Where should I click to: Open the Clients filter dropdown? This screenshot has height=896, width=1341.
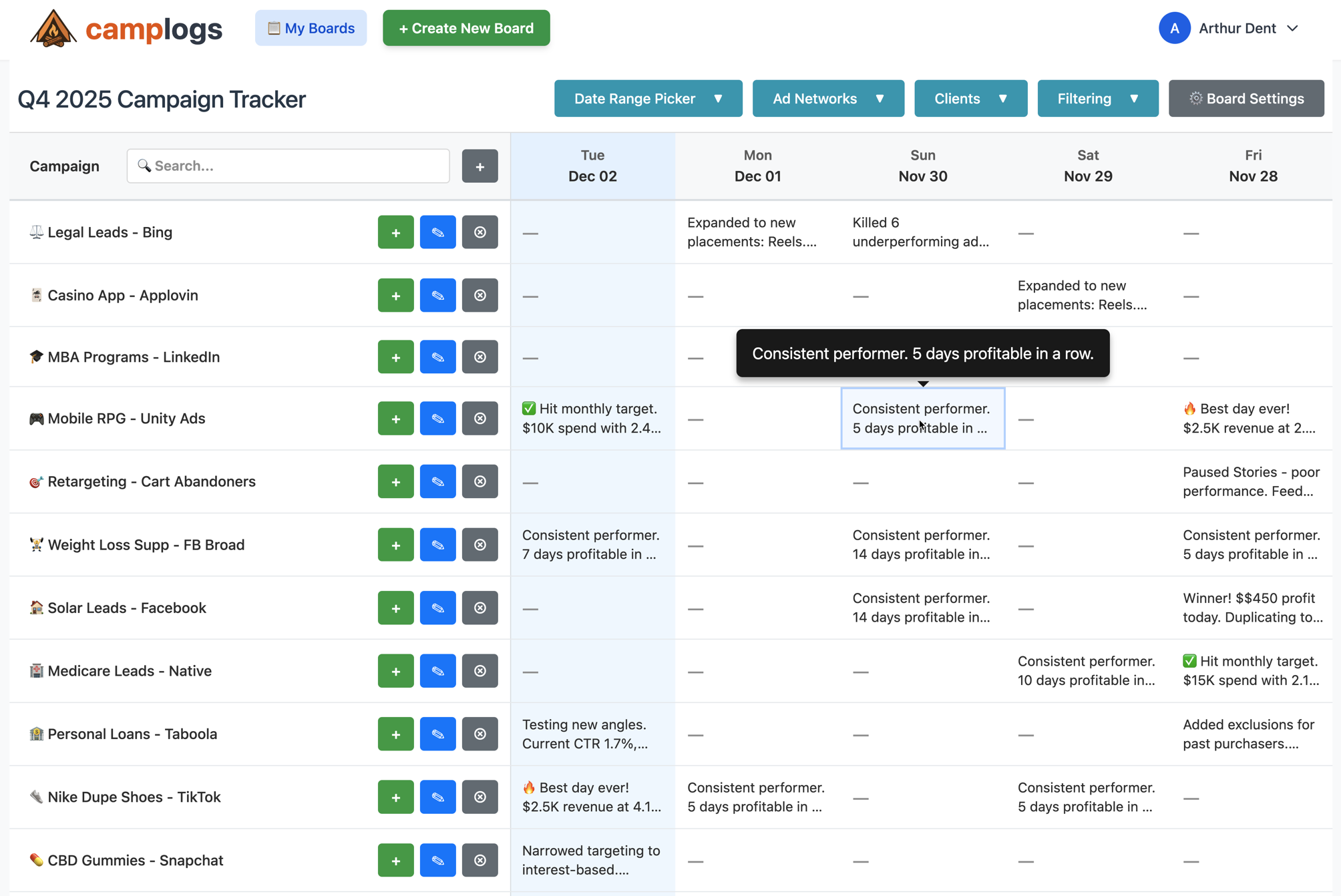coord(970,99)
